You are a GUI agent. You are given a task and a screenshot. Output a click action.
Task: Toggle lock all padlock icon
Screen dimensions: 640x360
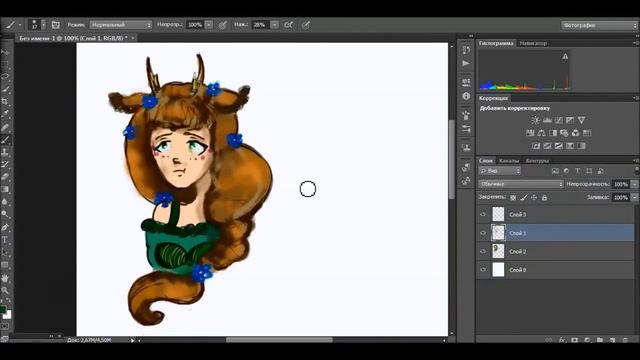click(x=544, y=198)
